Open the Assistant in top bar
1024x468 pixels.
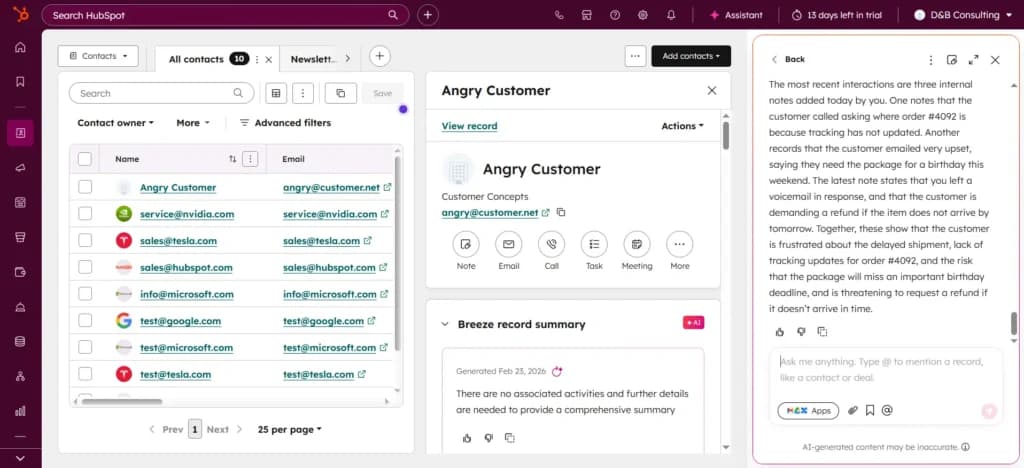735,15
